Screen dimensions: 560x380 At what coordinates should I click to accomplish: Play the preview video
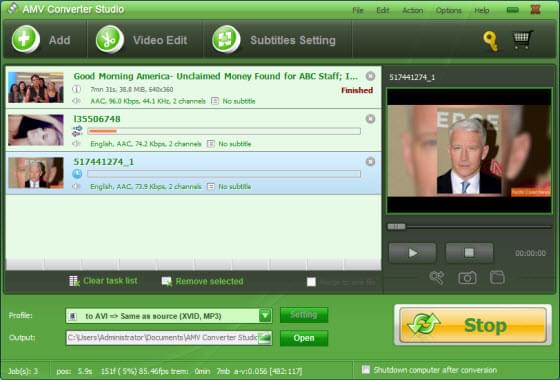412,253
